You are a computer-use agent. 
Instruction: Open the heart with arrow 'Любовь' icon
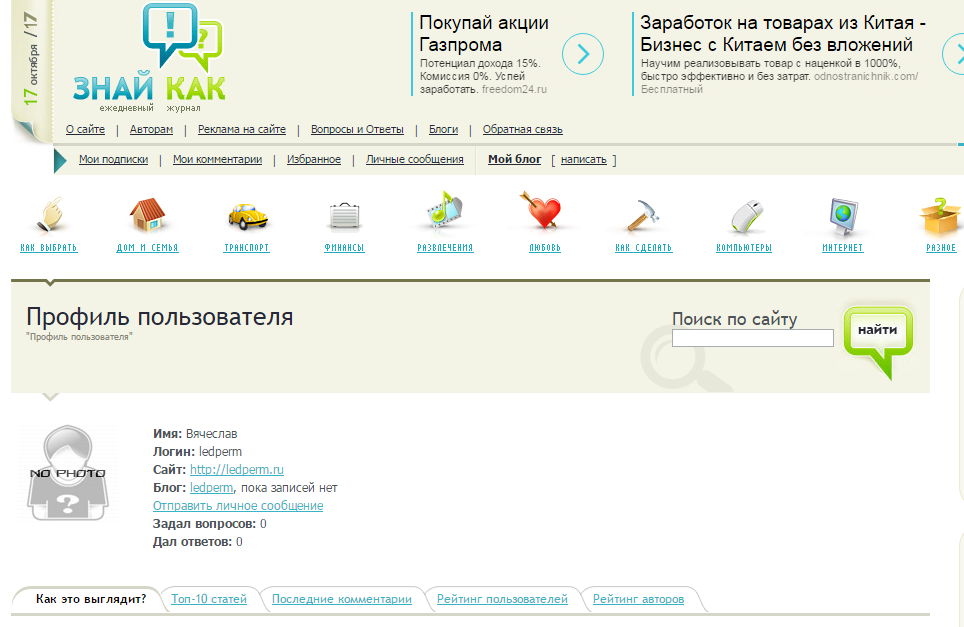click(544, 212)
